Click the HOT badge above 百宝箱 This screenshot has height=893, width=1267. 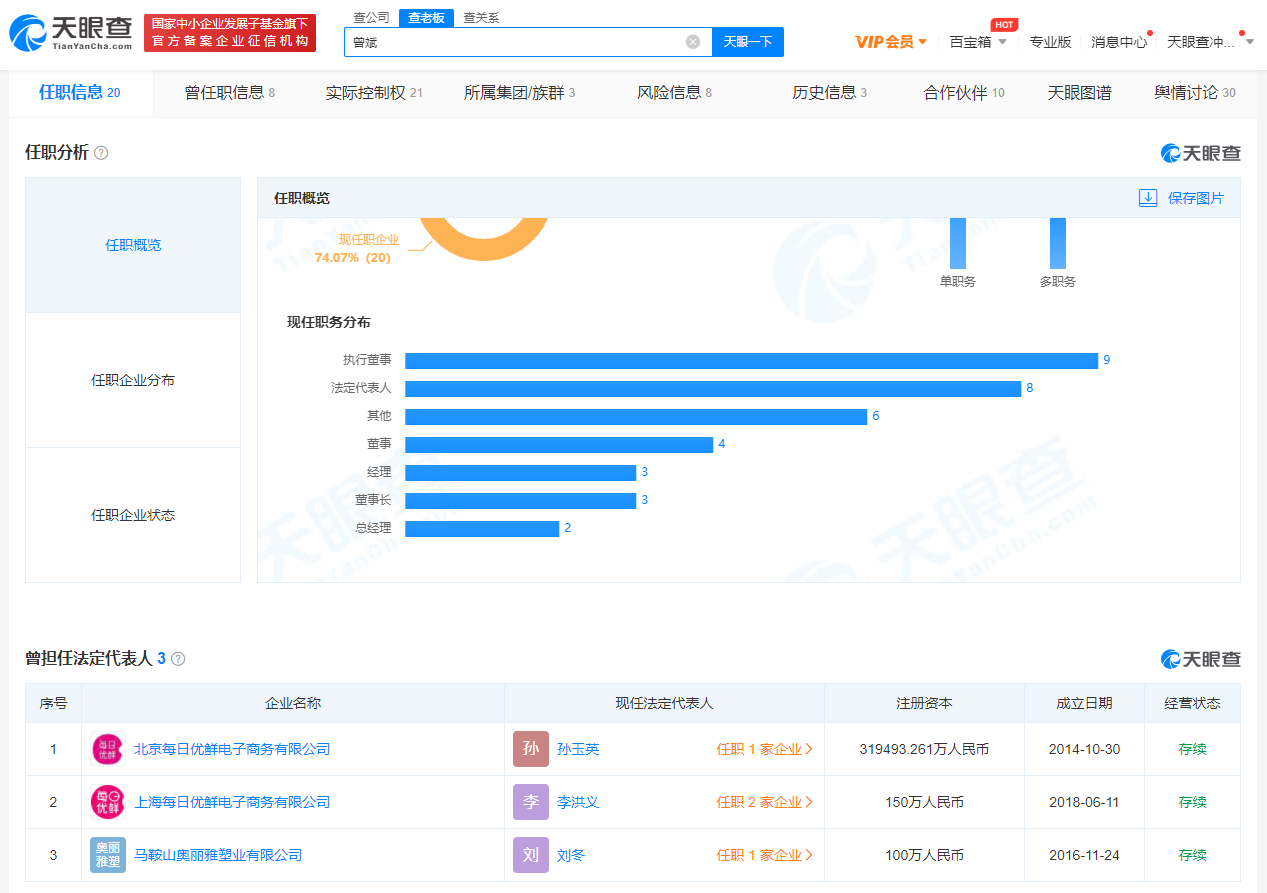pyautogui.click(x=1004, y=24)
